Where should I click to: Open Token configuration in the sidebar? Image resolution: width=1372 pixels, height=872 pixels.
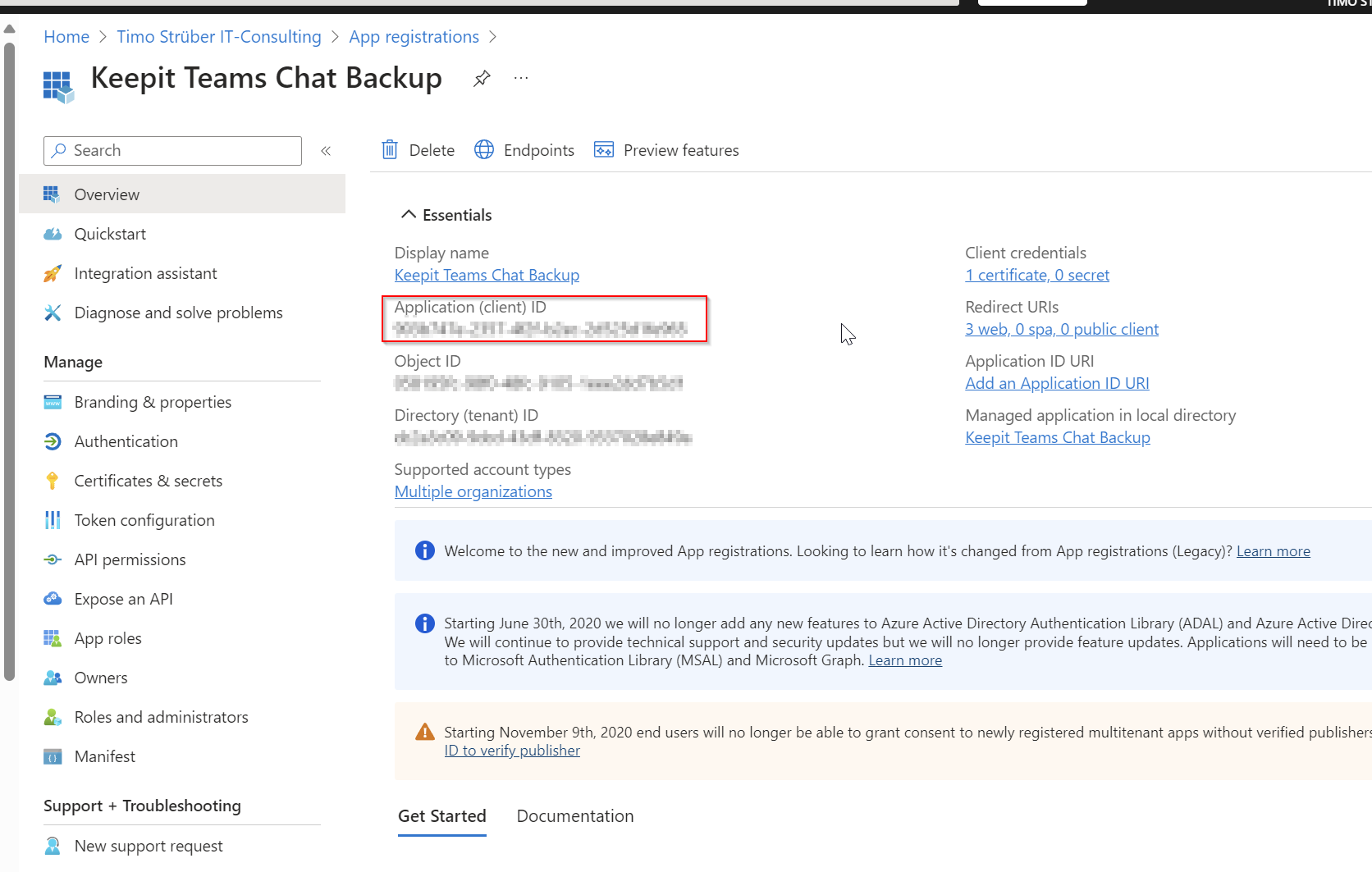point(144,520)
